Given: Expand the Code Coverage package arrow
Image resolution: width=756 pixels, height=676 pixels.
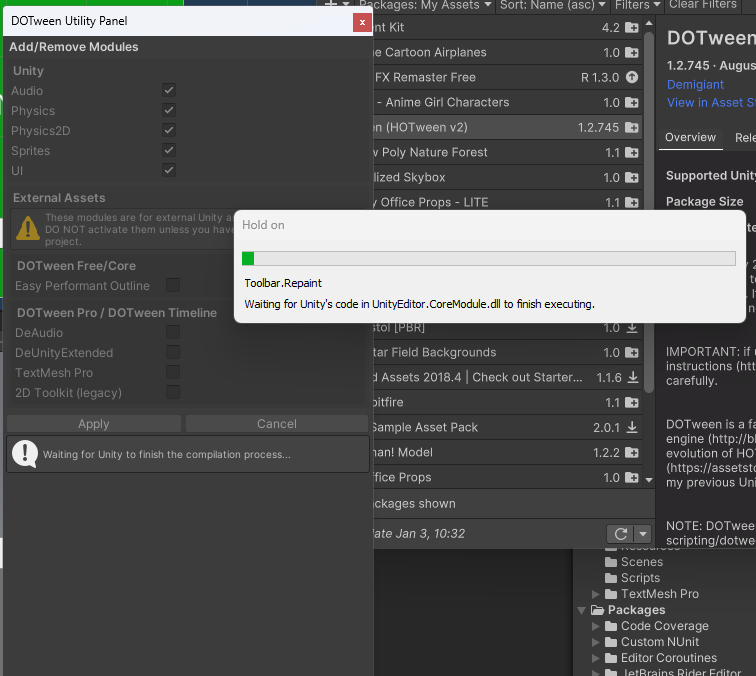Looking at the screenshot, I should 596,626.
